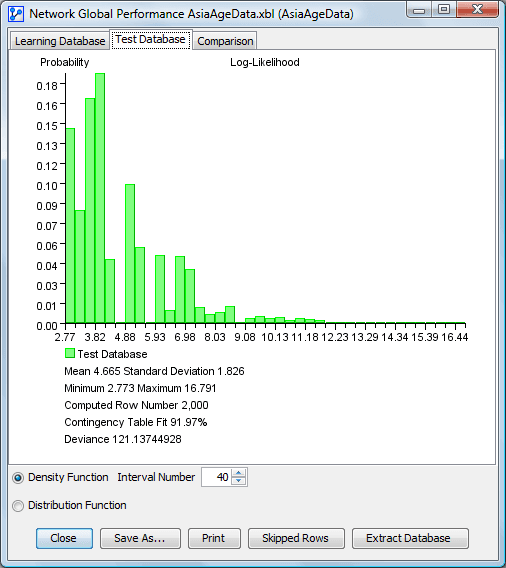Click the Save As... button

click(140, 538)
